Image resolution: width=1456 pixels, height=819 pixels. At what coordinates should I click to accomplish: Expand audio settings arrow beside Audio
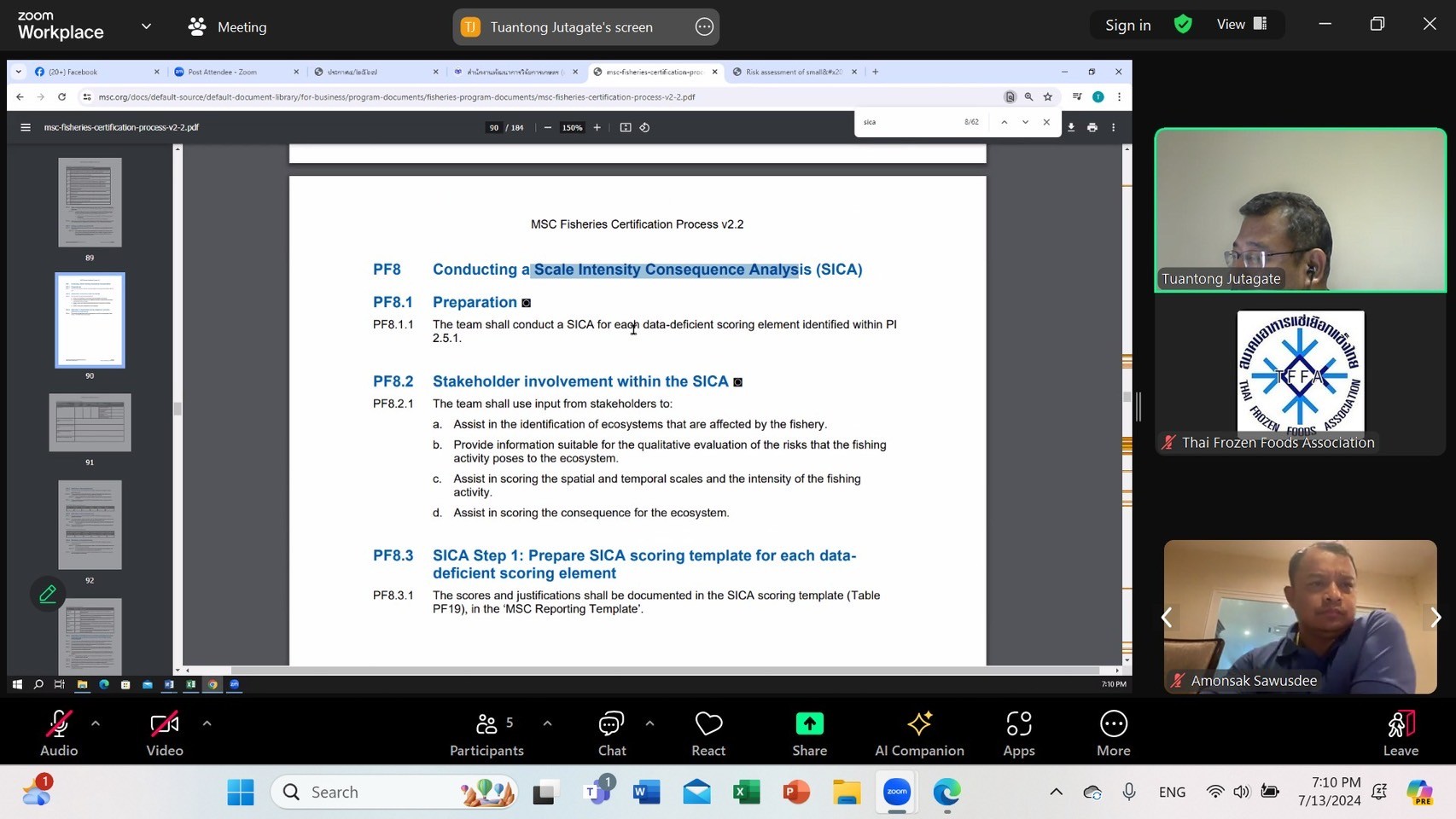click(x=96, y=723)
